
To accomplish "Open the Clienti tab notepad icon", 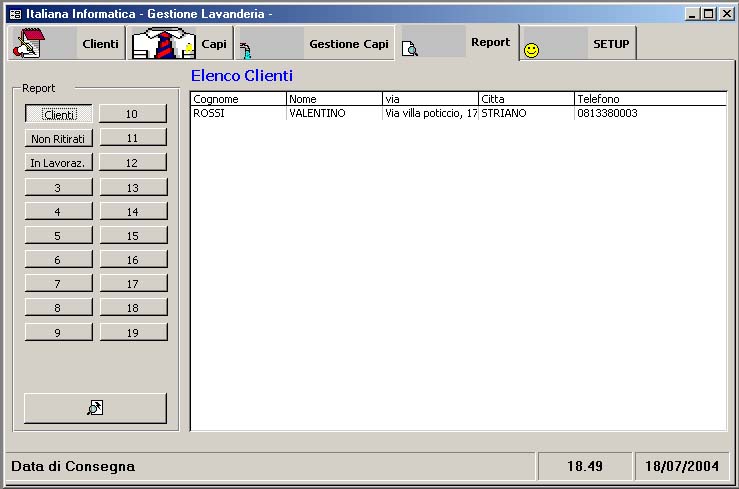I will click(29, 43).
